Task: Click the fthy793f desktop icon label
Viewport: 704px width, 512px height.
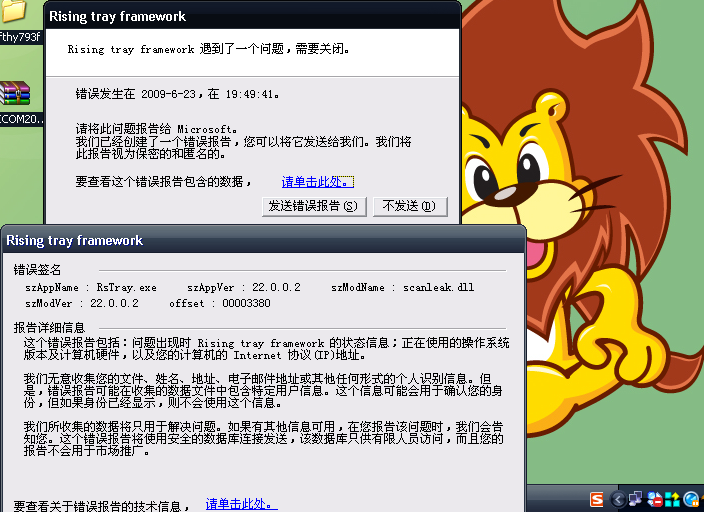Action: pyautogui.click(x=20, y=37)
